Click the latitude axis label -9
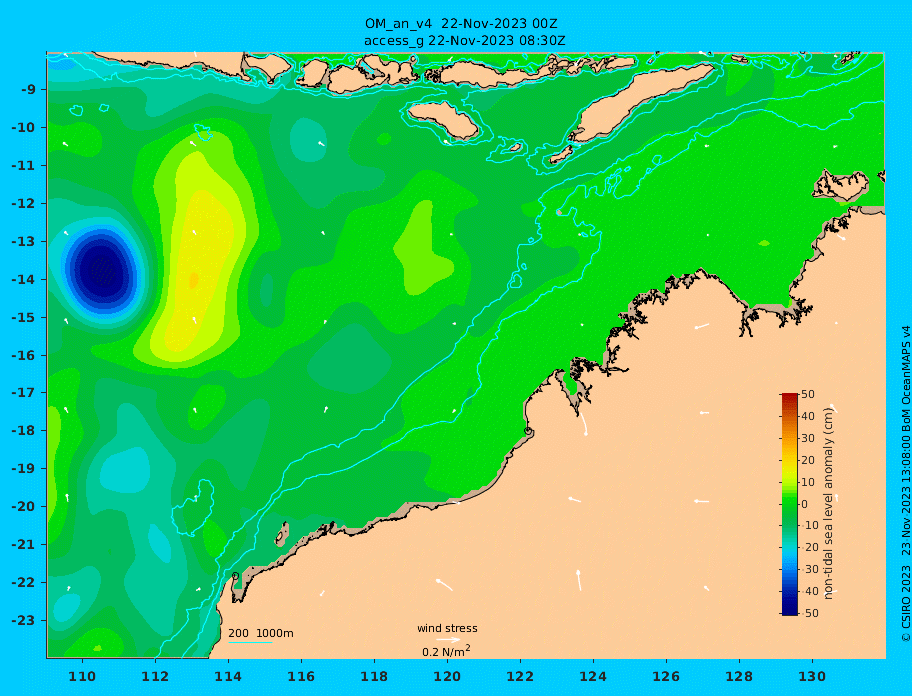 (x=28, y=90)
